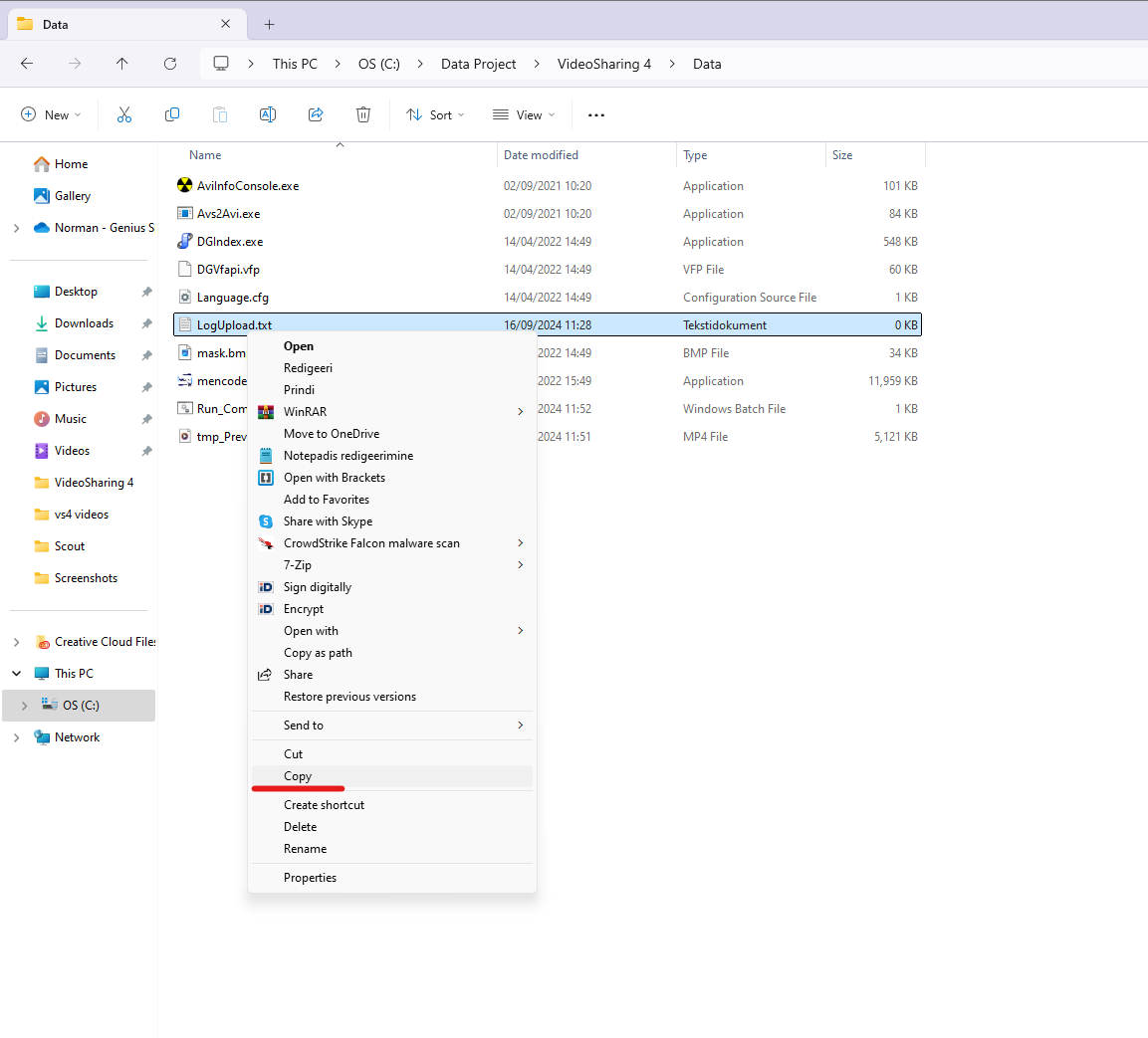Click the Share icon in toolbar

(x=316, y=114)
